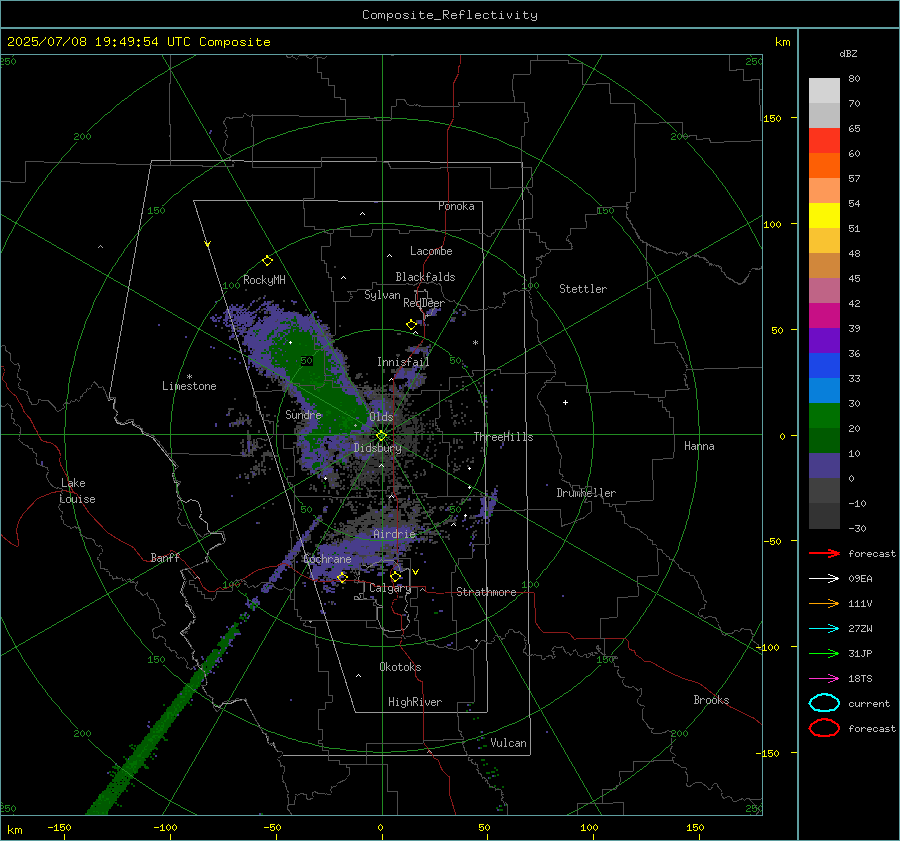
Task: Click the Stettler city label
Action: [x=583, y=289]
